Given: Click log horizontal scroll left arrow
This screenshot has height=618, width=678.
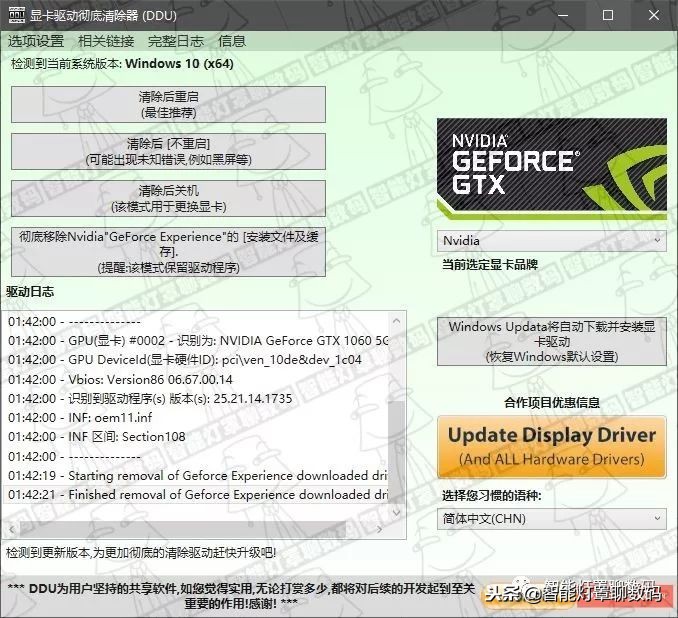Looking at the screenshot, I should (12, 529).
